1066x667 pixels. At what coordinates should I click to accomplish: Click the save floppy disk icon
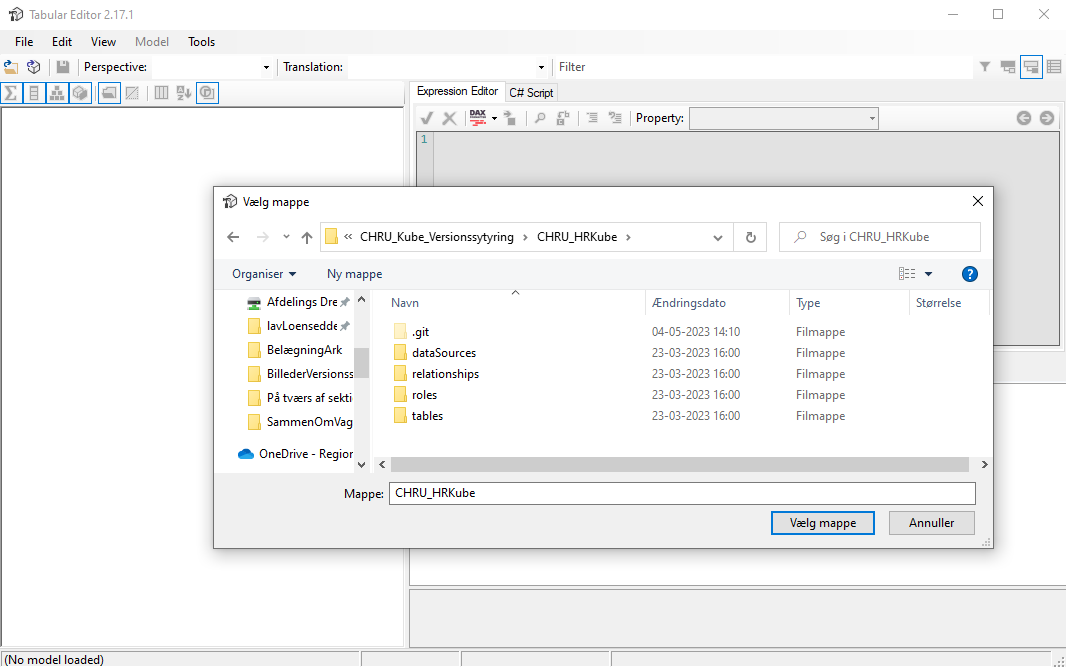pyautogui.click(x=63, y=67)
